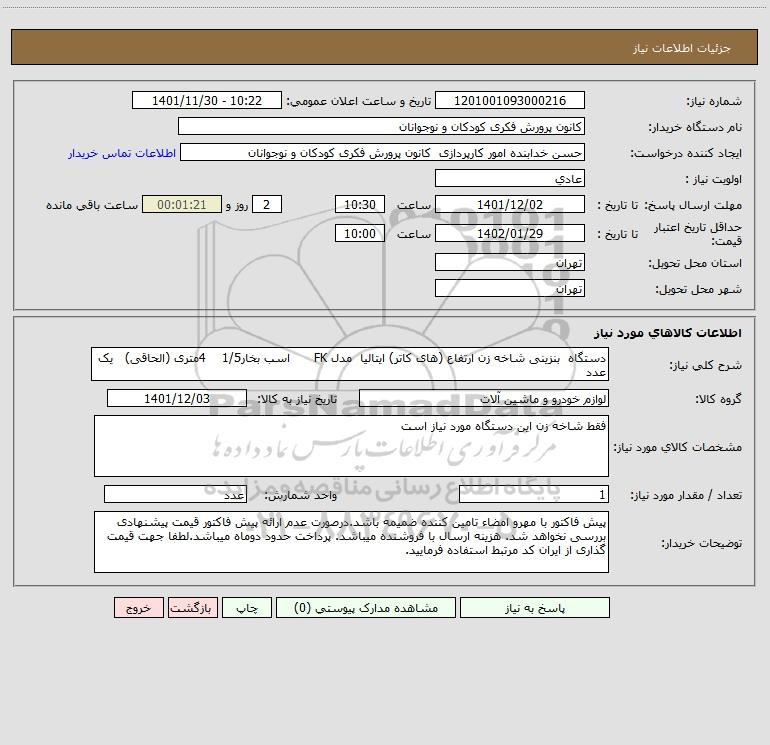
Task: Click the delivery city field
Action: [510, 288]
